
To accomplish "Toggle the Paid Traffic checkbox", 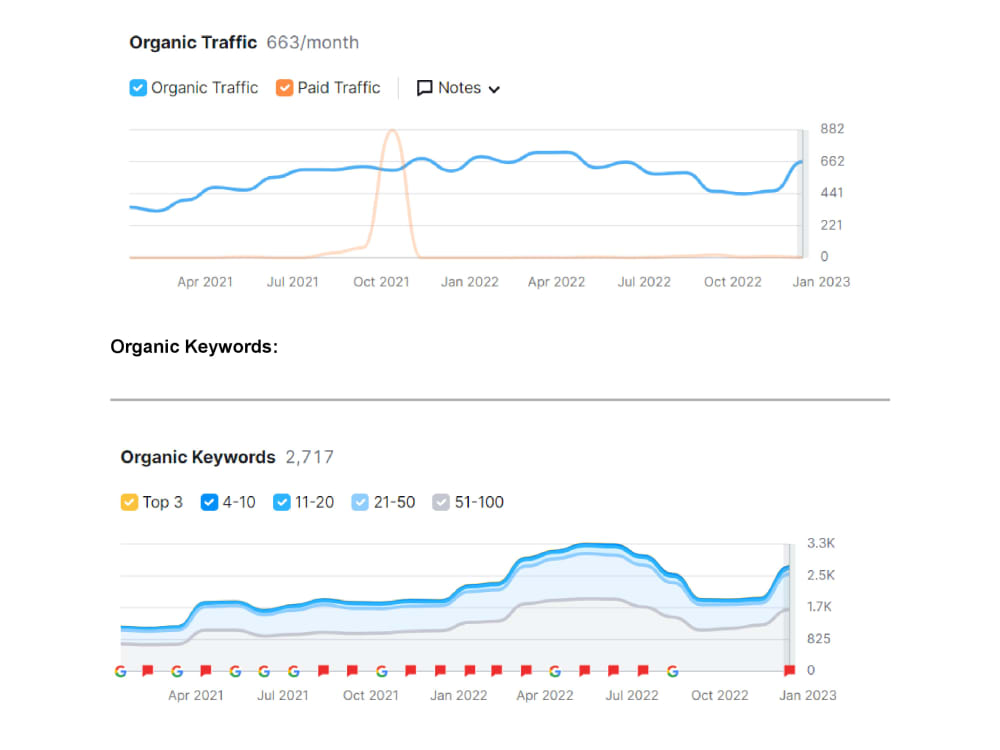I will [284, 88].
